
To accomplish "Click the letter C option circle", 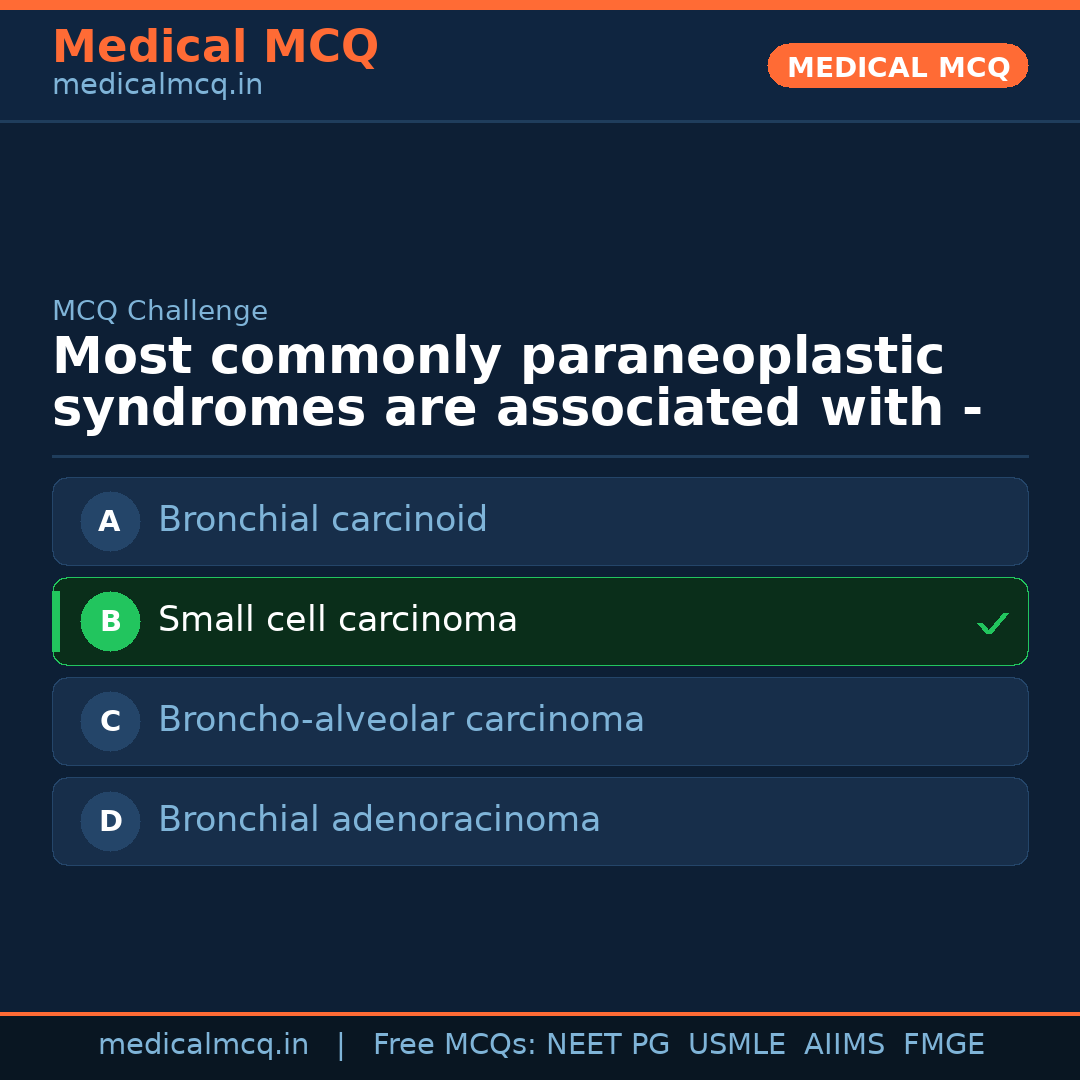I will (110, 721).
